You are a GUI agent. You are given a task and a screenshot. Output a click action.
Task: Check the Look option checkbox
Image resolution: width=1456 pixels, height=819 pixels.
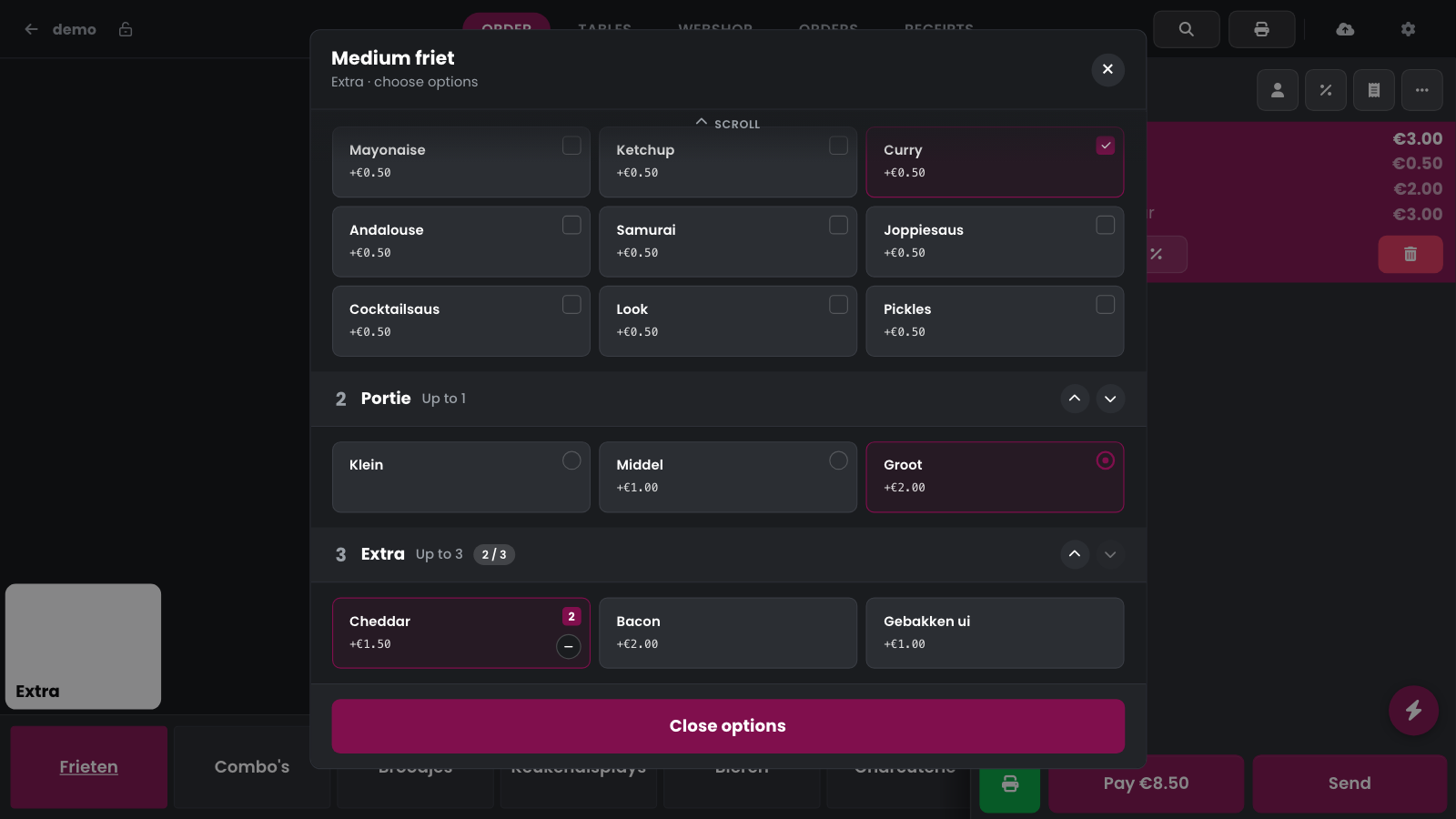[838, 304]
